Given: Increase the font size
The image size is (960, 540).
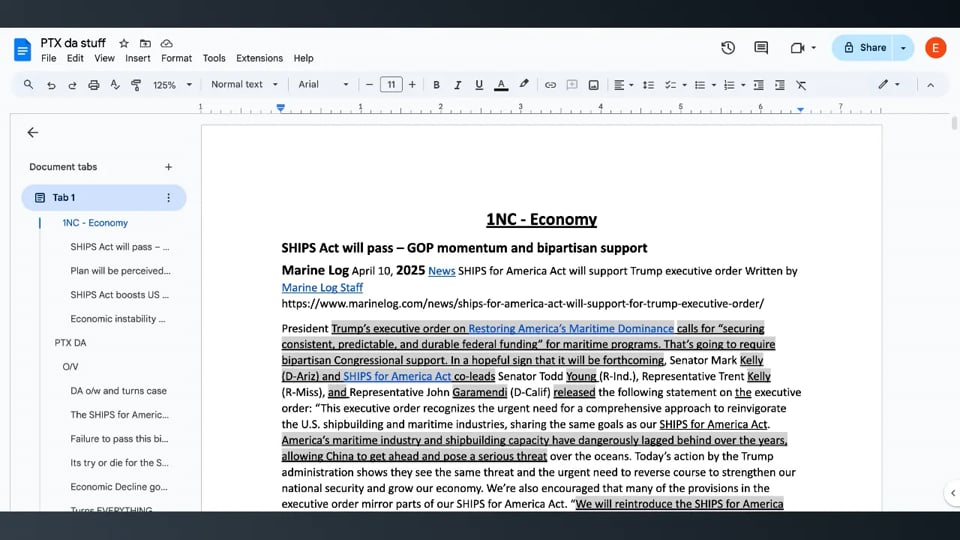Looking at the screenshot, I should pyautogui.click(x=412, y=84).
